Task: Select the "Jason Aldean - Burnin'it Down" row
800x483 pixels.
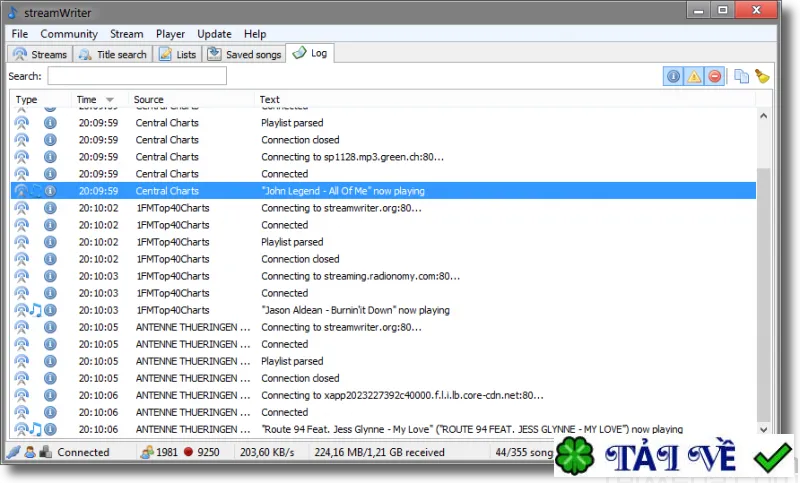Action: click(383, 310)
